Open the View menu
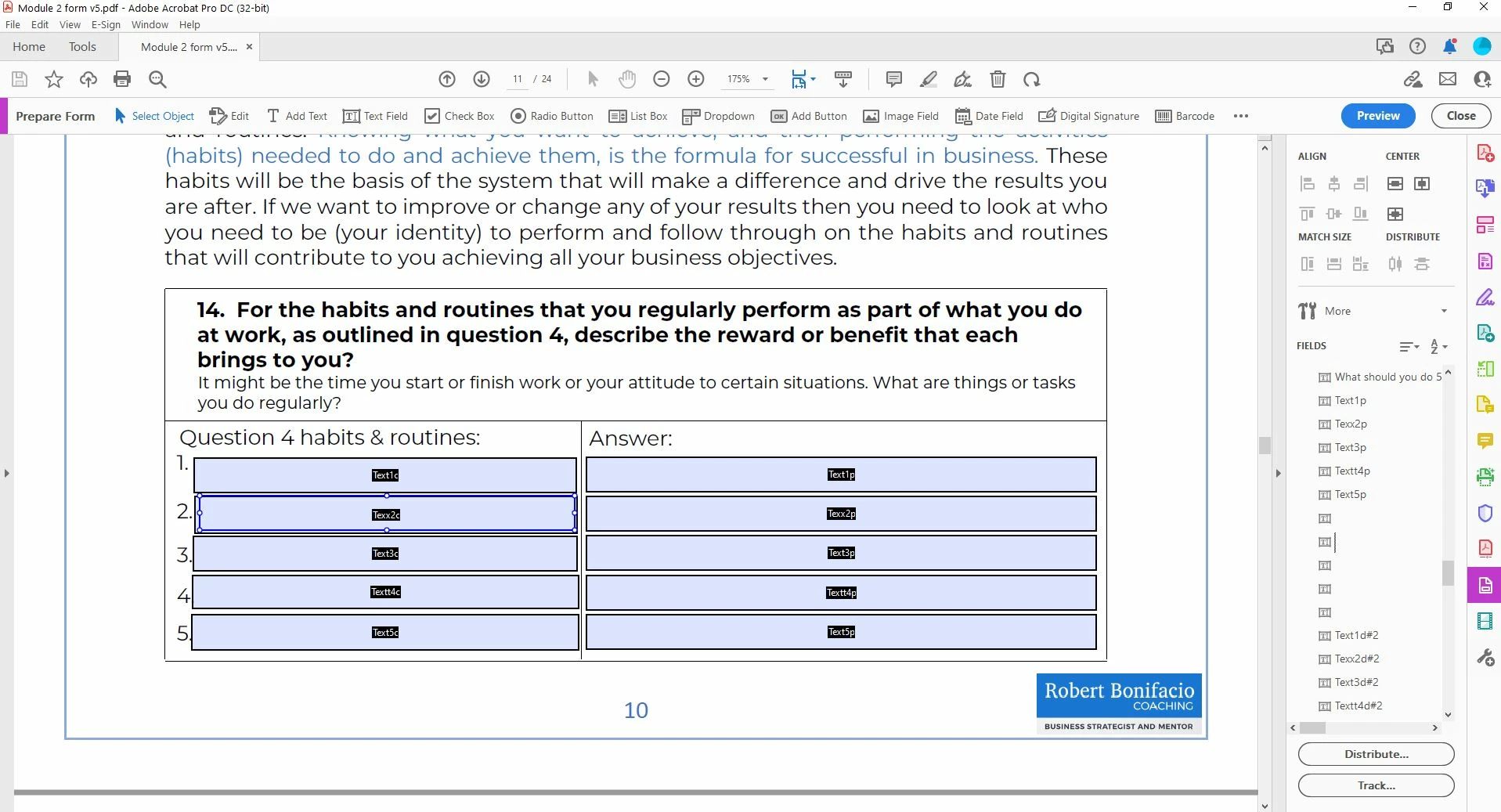This screenshot has height=812, width=1501. coord(70,24)
